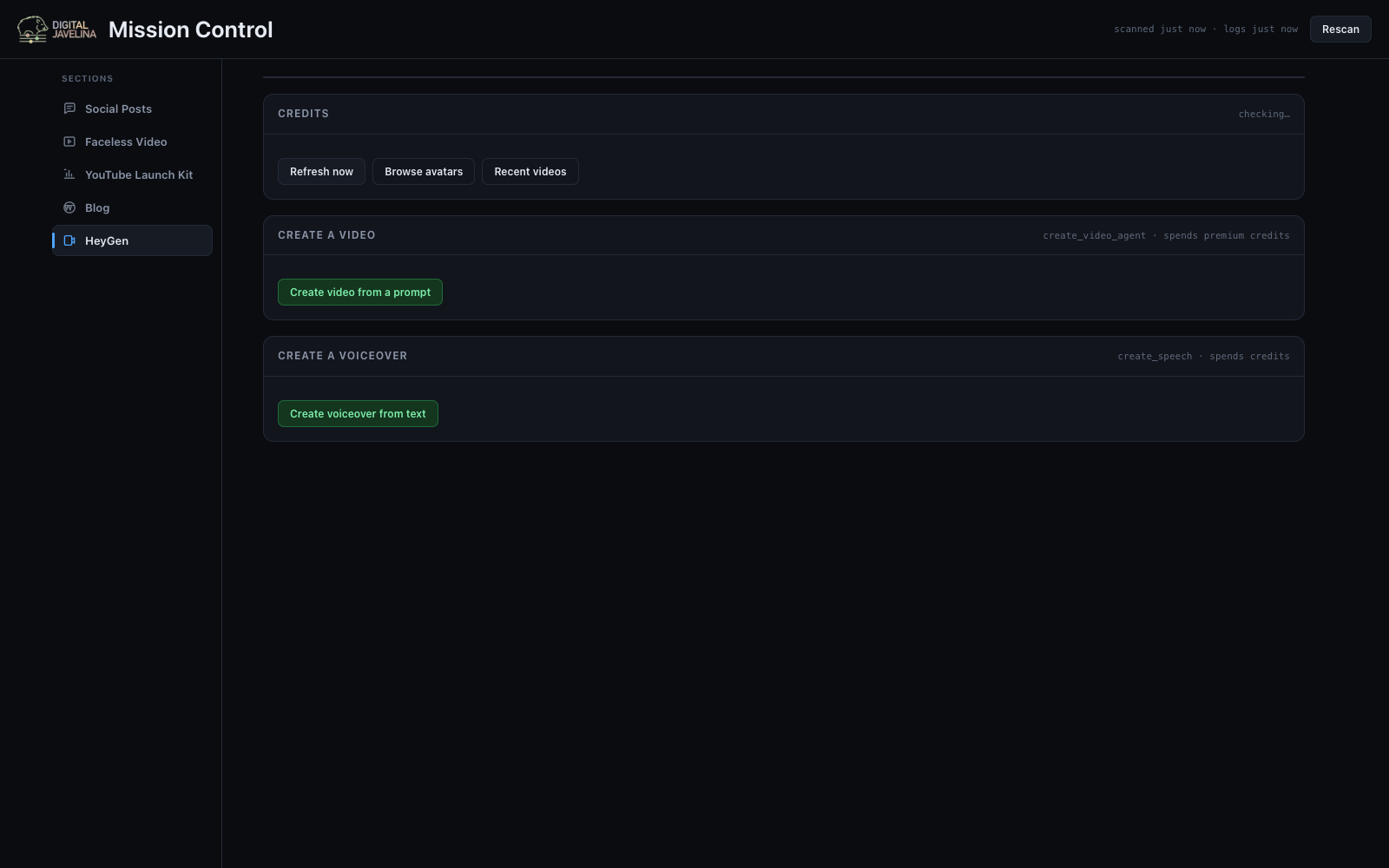Screen dimensions: 1389x868
Task: Click 'create_speech · spends credits' text
Action: pyautogui.click(x=1203, y=357)
